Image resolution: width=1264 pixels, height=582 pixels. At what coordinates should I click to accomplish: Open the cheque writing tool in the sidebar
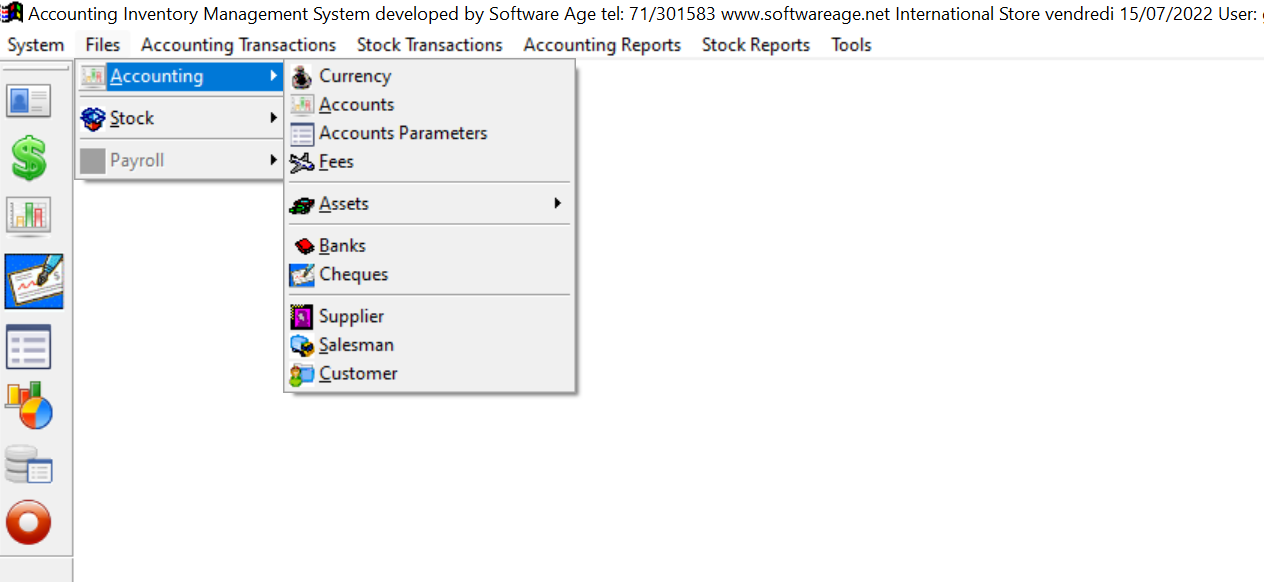click(x=34, y=281)
